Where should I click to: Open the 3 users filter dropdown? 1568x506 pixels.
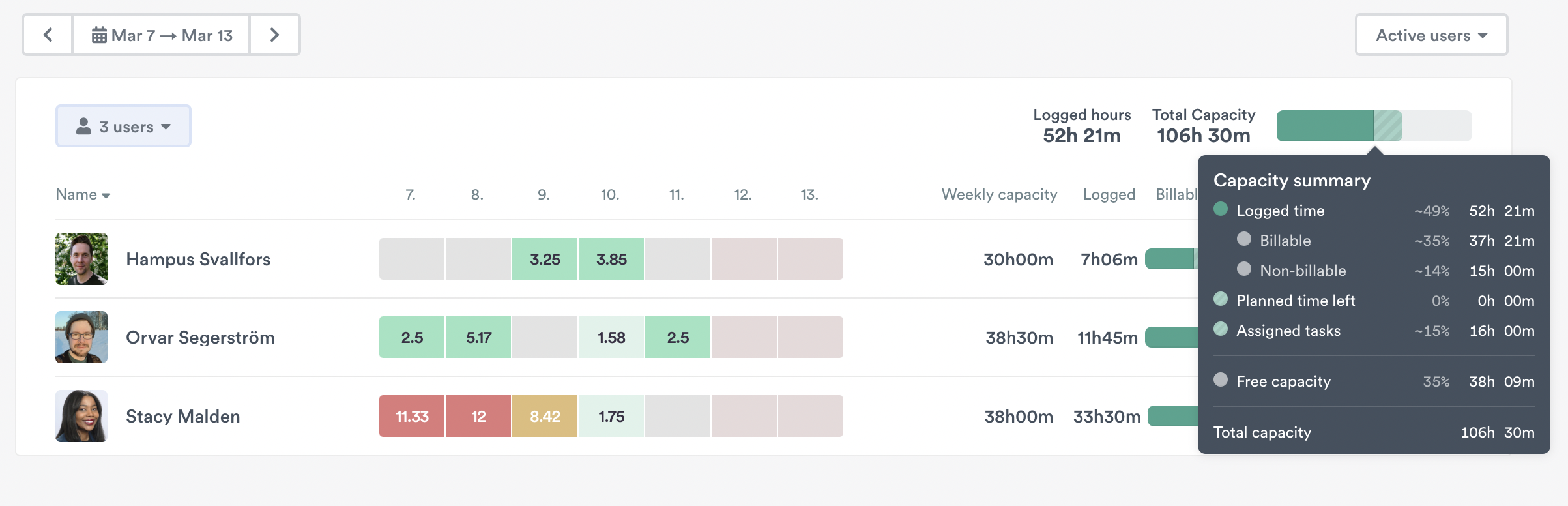[x=123, y=126]
